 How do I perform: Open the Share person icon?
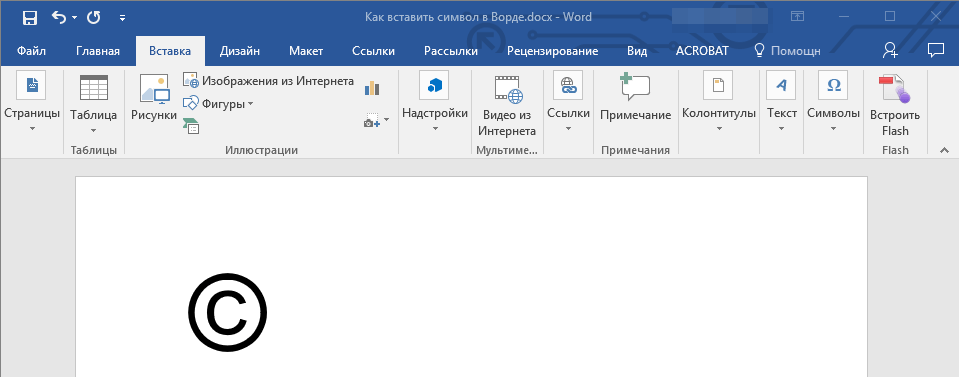[x=890, y=51]
